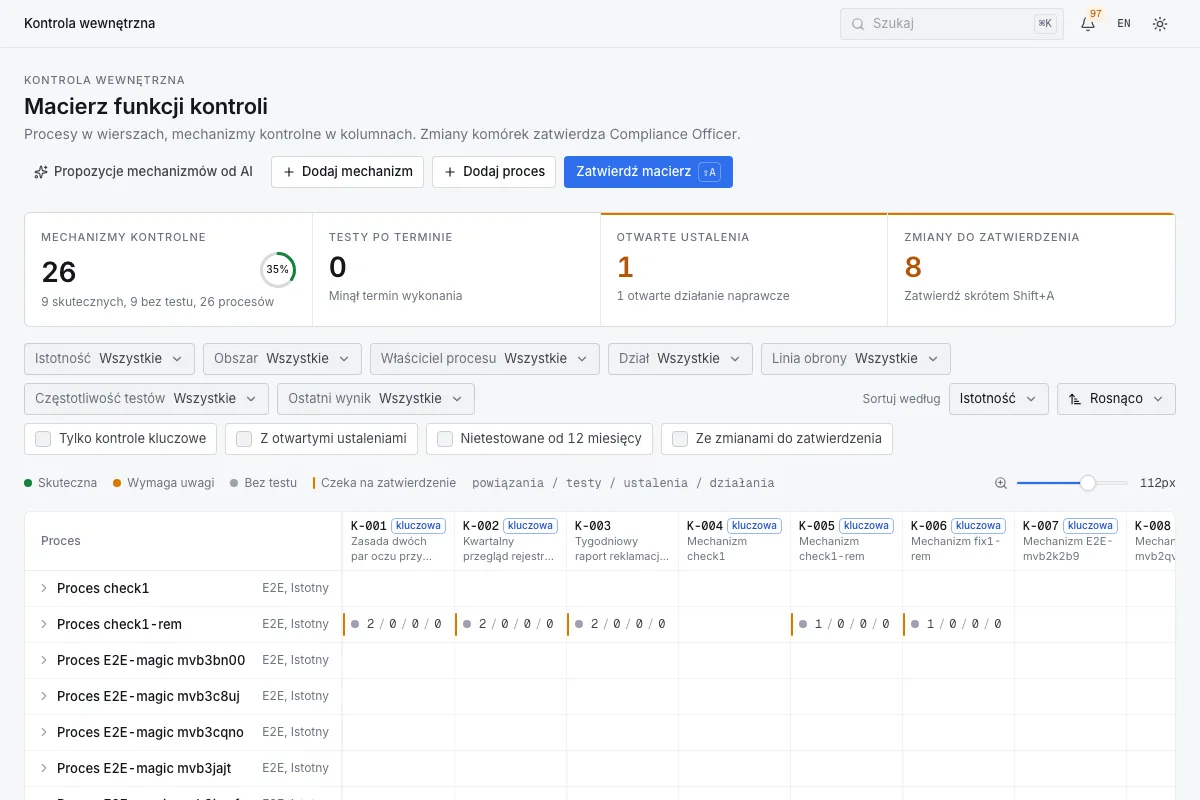Open the Dział filter dropdown
Screen dimensions: 1200x800
(x=680, y=359)
